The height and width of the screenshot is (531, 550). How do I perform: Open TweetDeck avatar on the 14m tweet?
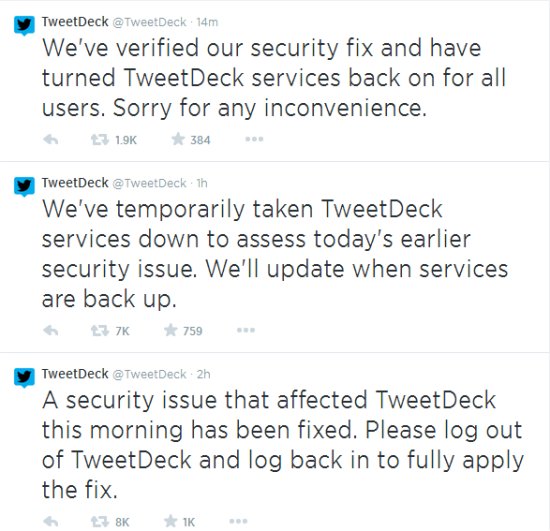tap(24, 26)
